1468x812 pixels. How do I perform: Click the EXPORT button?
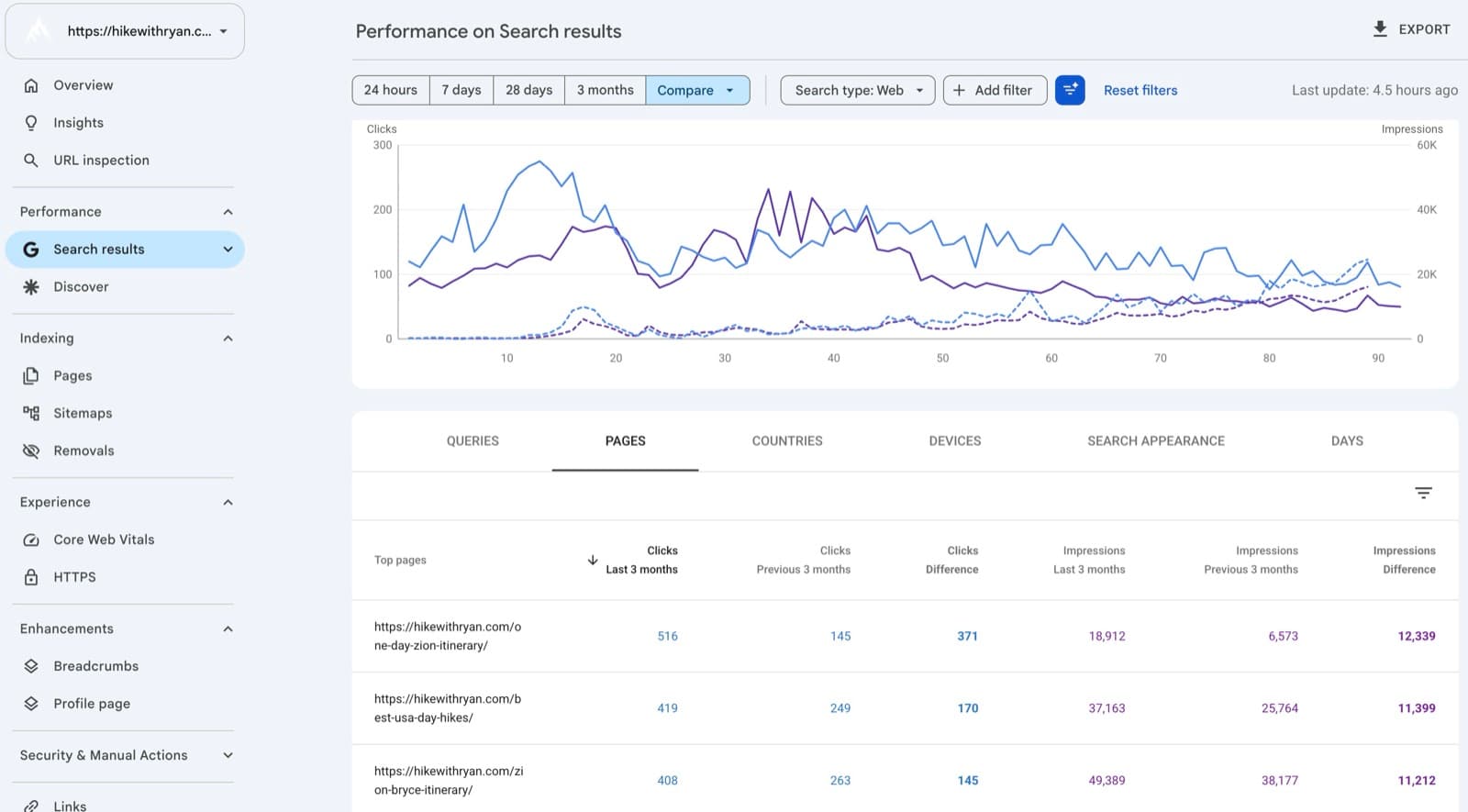coord(1412,29)
